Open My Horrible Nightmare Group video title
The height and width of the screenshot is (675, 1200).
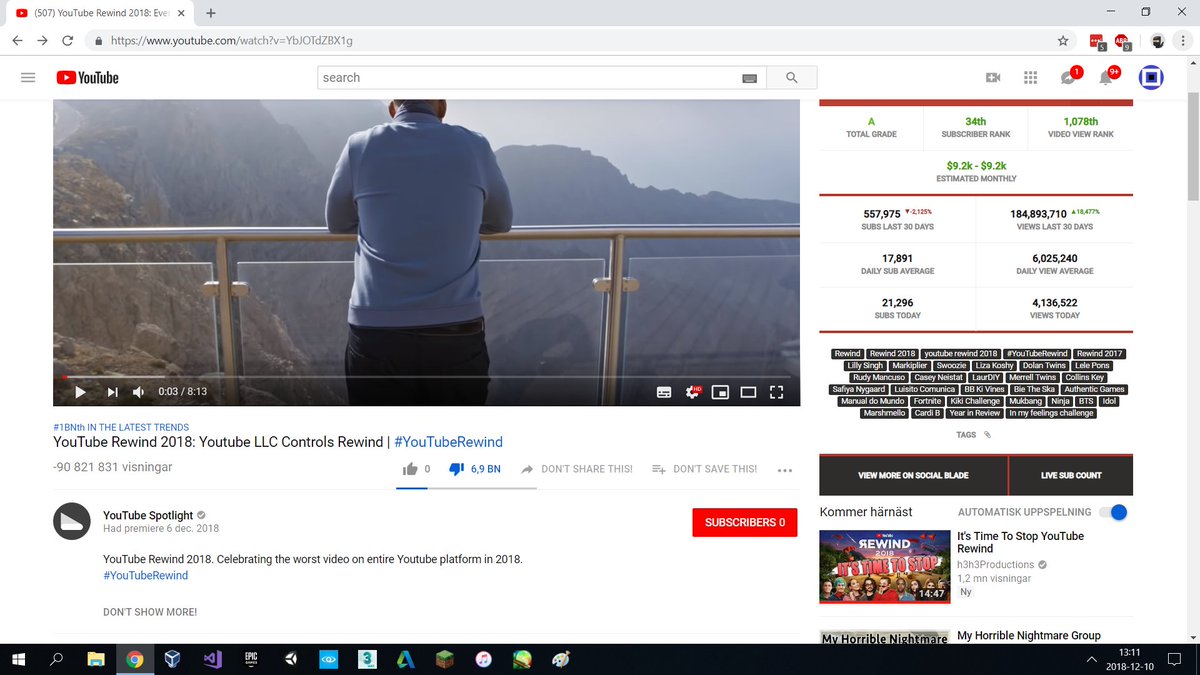1028,635
